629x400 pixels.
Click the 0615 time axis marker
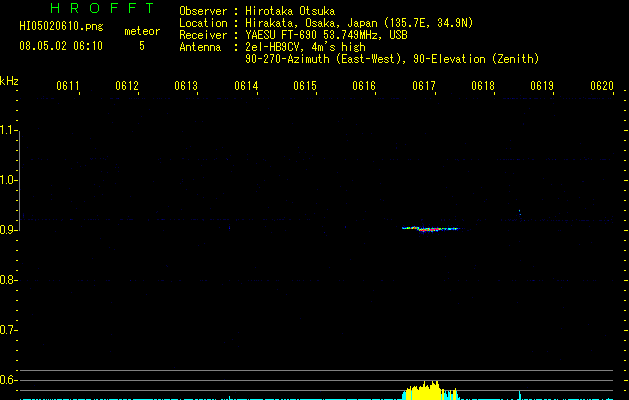pos(305,86)
